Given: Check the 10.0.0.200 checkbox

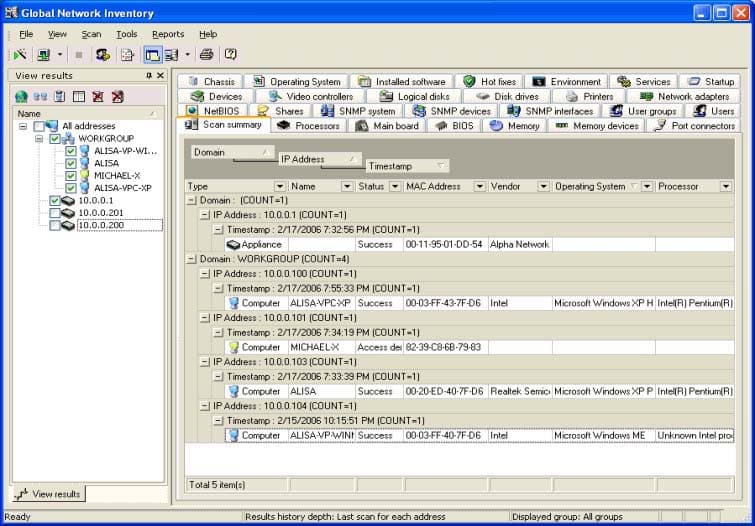Looking at the screenshot, I should click(x=55, y=225).
